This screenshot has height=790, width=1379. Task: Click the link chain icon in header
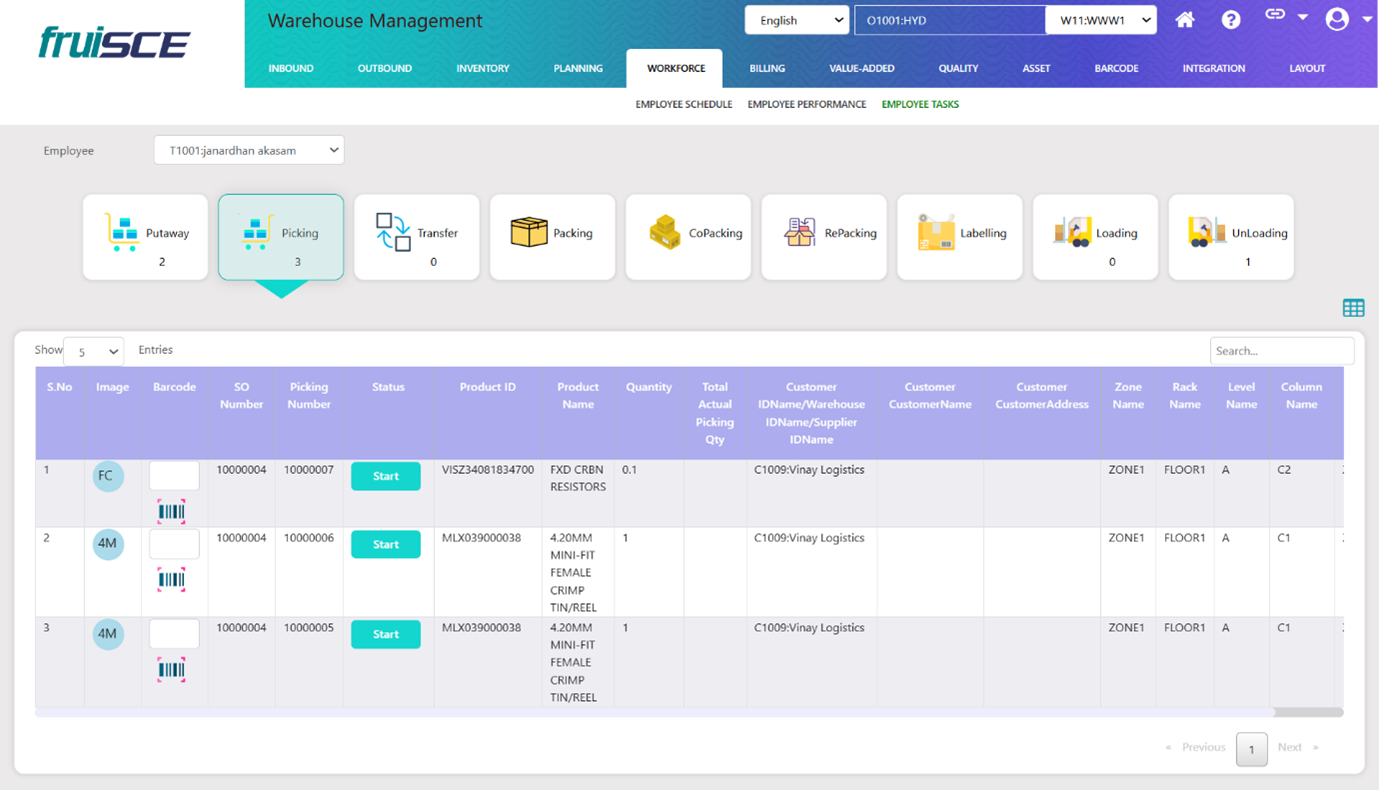pyautogui.click(x=1275, y=15)
